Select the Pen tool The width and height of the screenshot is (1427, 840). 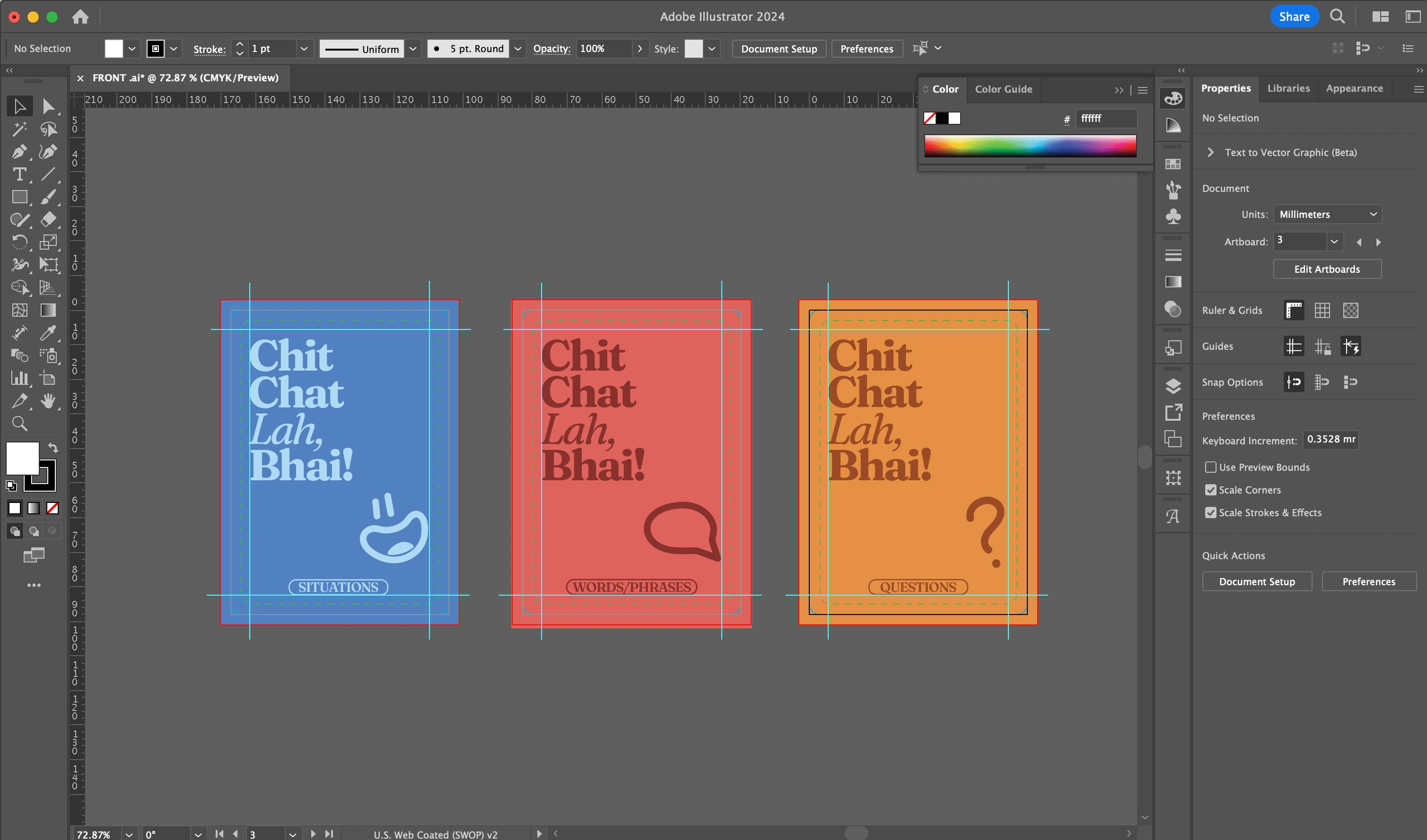tap(19, 152)
